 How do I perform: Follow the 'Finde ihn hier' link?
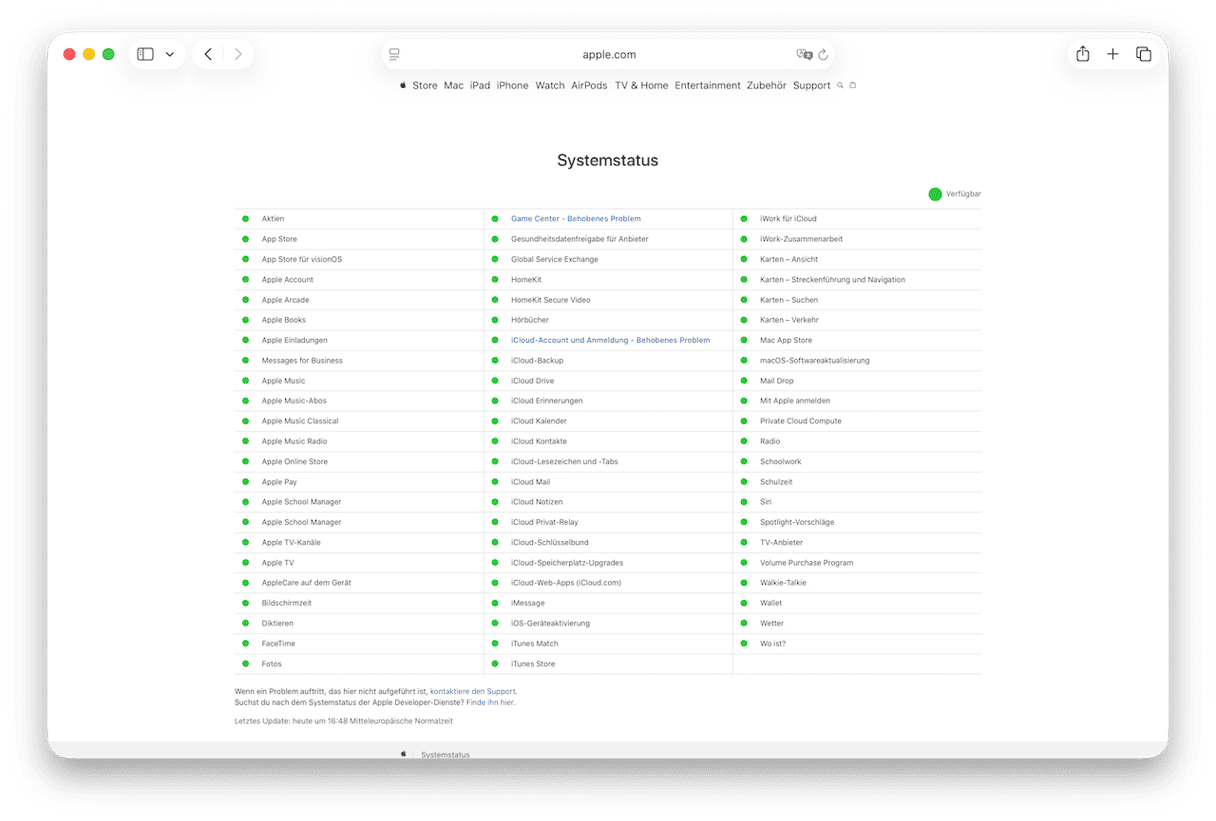click(x=490, y=703)
